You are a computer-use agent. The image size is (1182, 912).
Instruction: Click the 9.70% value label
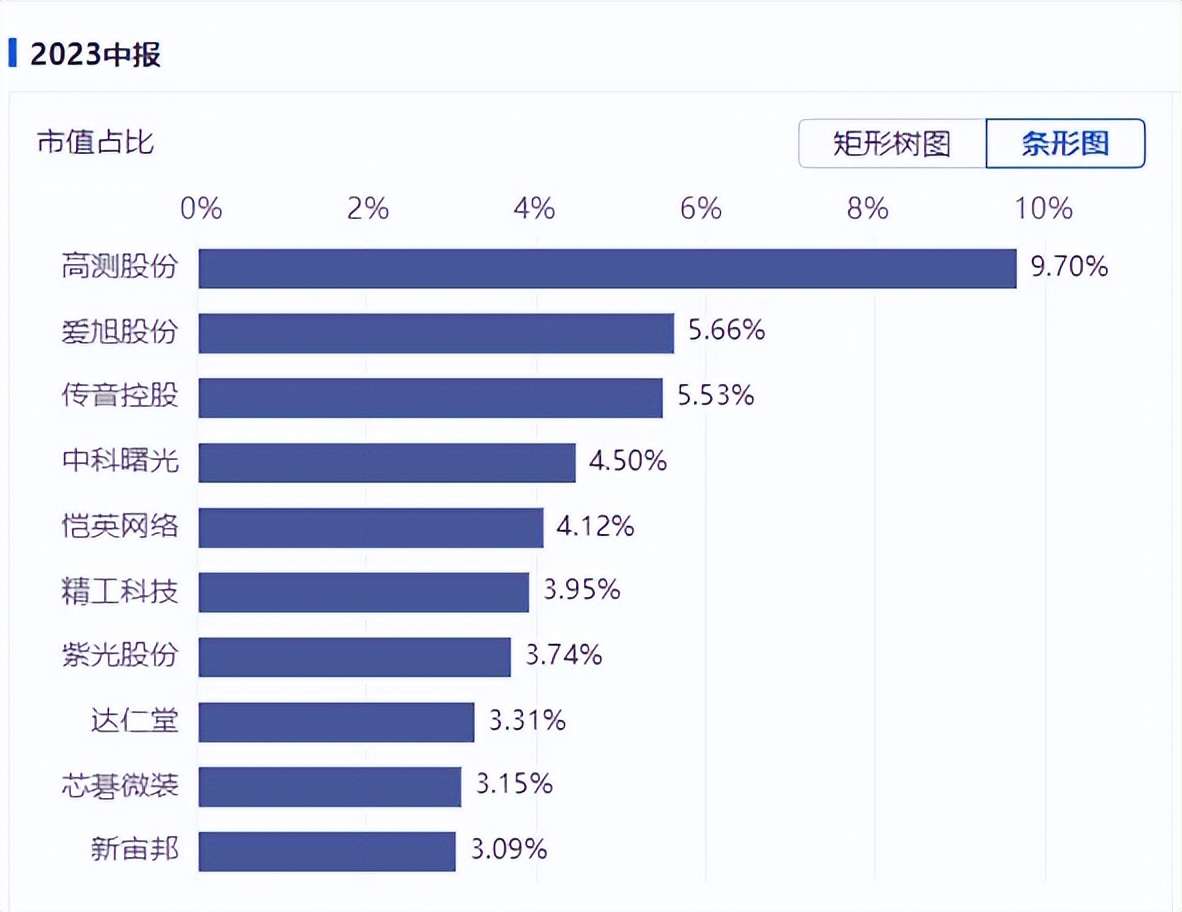[1069, 268]
